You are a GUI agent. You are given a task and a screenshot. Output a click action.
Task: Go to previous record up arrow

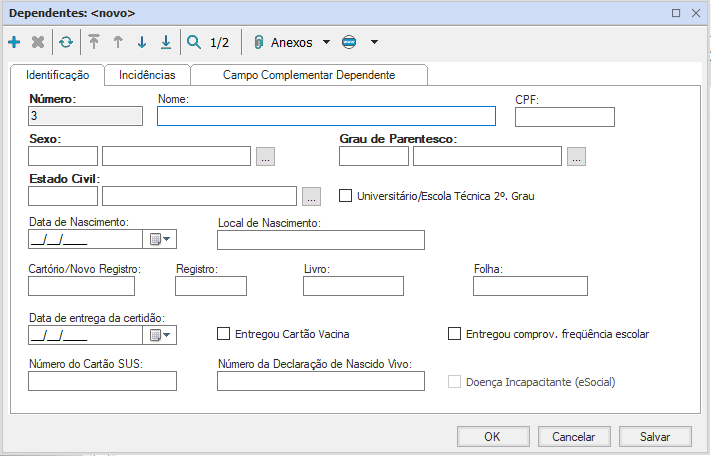click(118, 42)
